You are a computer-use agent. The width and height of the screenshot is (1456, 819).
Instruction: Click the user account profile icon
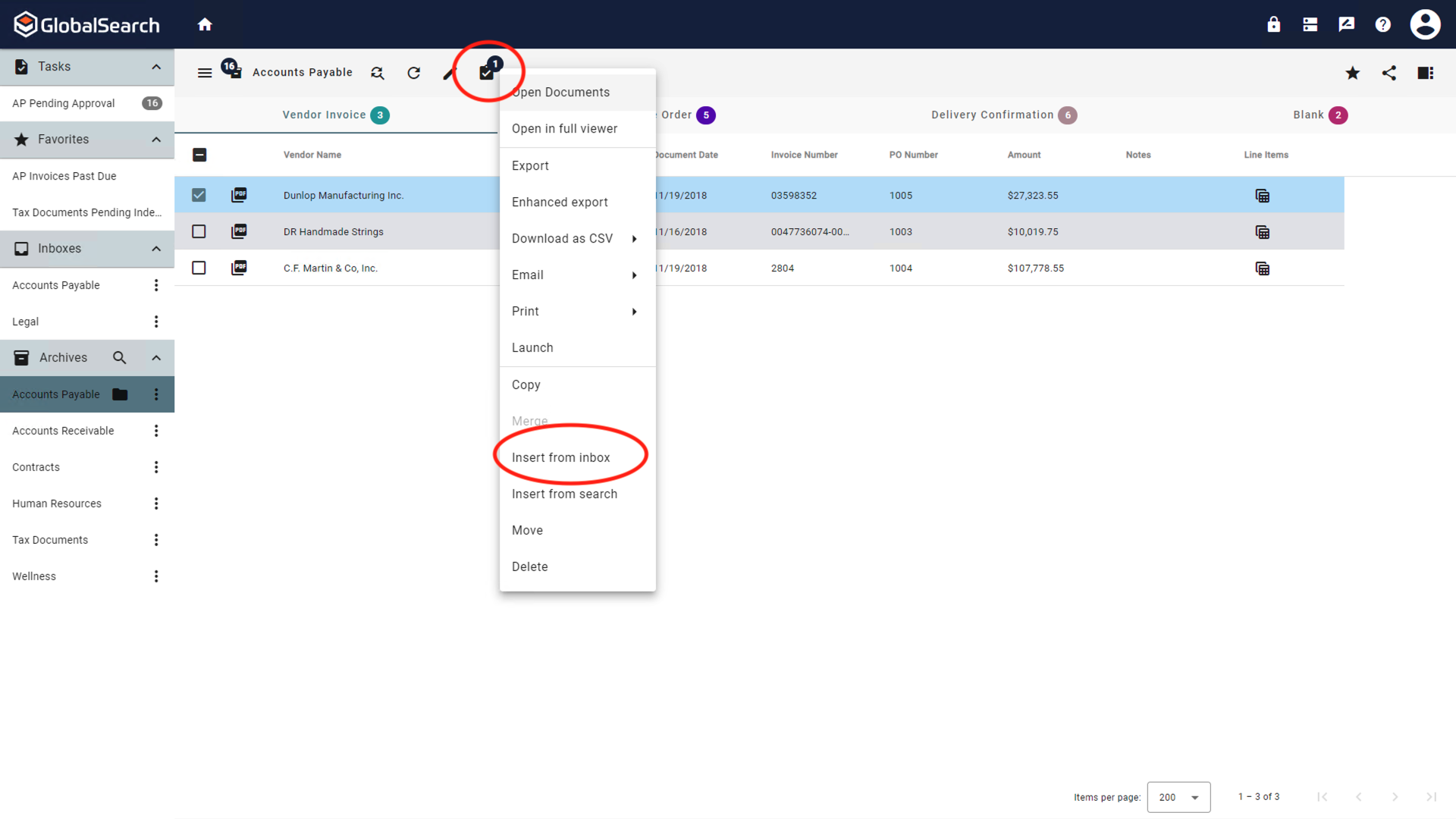coord(1425,24)
